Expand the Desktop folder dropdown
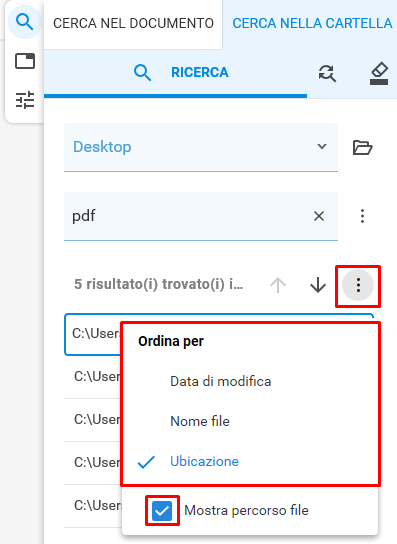Screen dimensions: 397x544 click(x=201, y=147)
